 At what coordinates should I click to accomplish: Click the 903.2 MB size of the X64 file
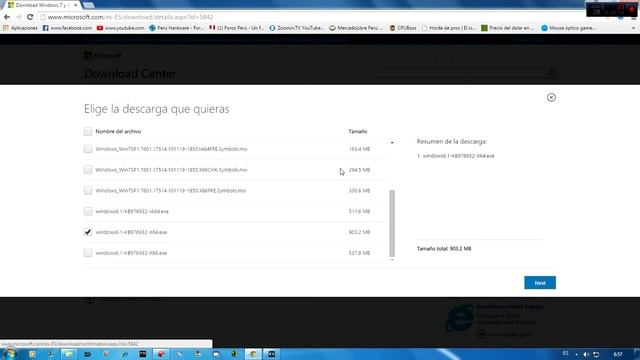(x=359, y=232)
